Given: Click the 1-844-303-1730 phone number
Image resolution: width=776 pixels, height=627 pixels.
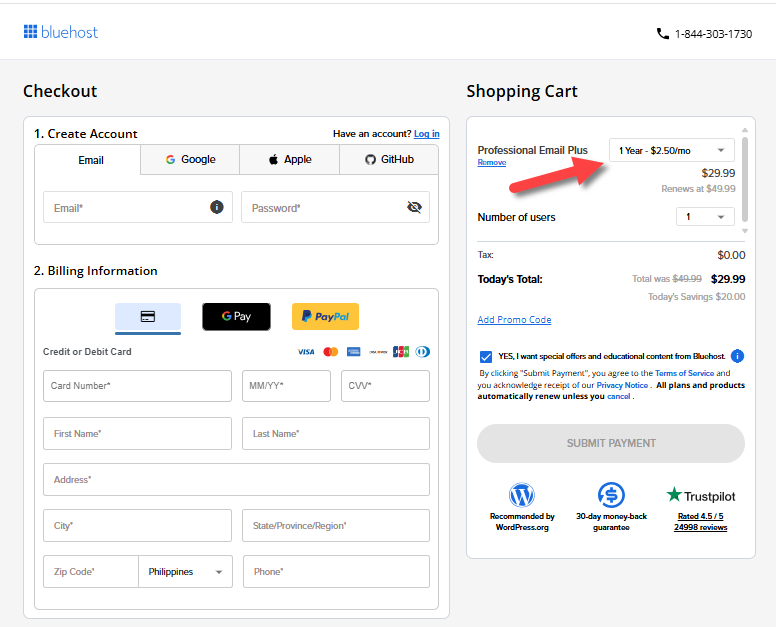Looking at the screenshot, I should 713,34.
